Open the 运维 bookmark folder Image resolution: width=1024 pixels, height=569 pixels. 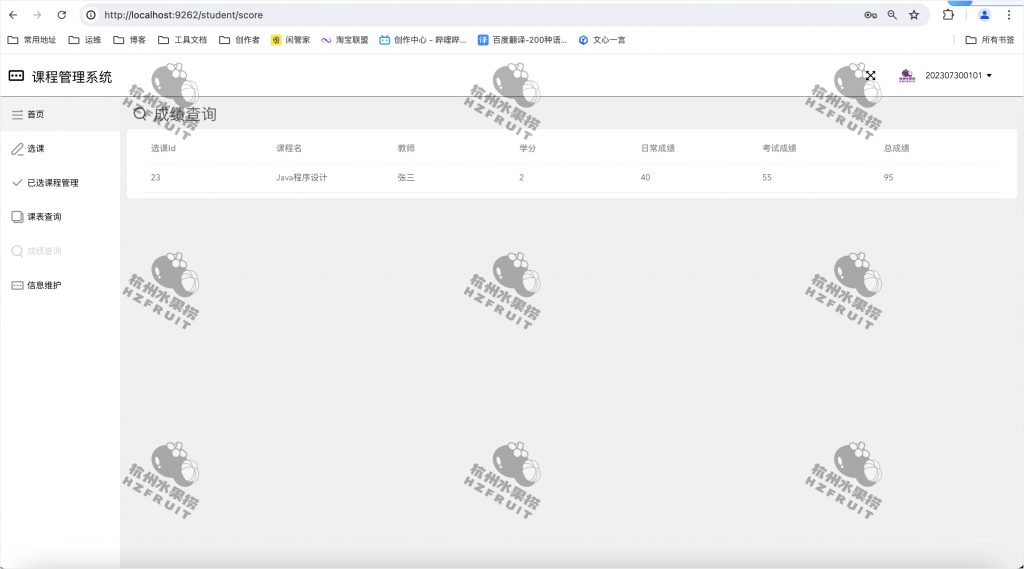(x=85, y=40)
